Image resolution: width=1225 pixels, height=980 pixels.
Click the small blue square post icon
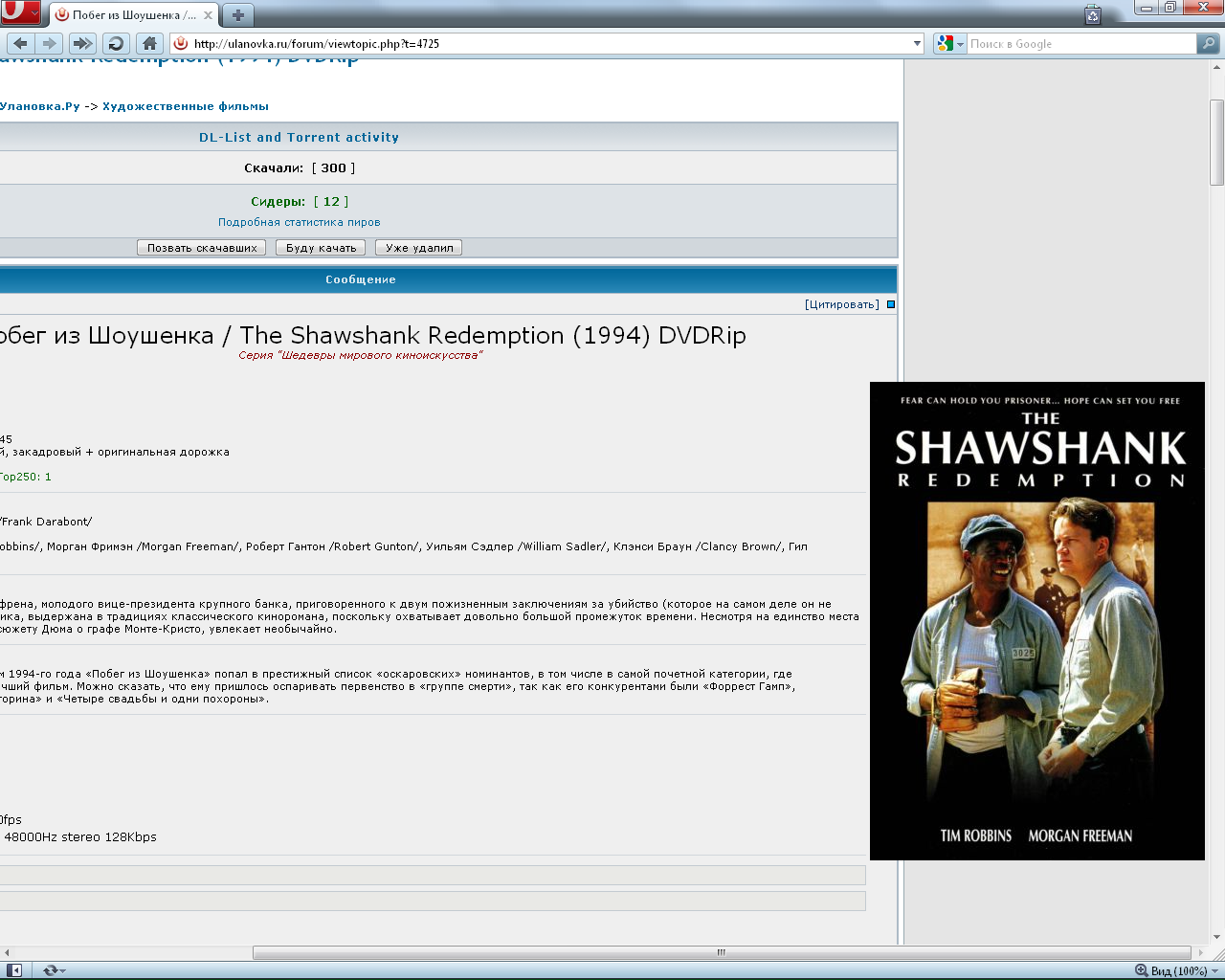[891, 304]
